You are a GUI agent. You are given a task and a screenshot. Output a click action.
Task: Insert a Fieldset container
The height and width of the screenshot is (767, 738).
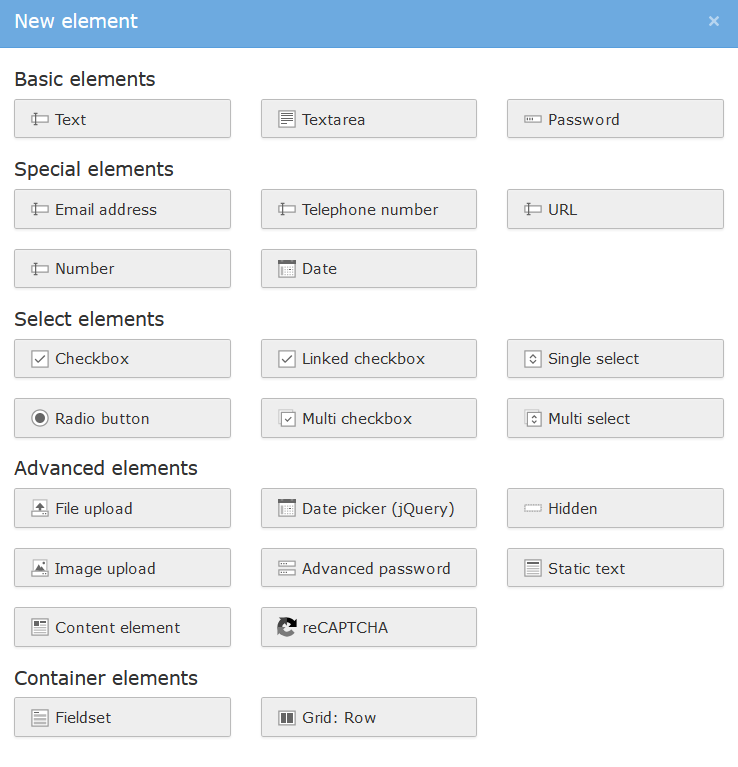[x=122, y=718]
